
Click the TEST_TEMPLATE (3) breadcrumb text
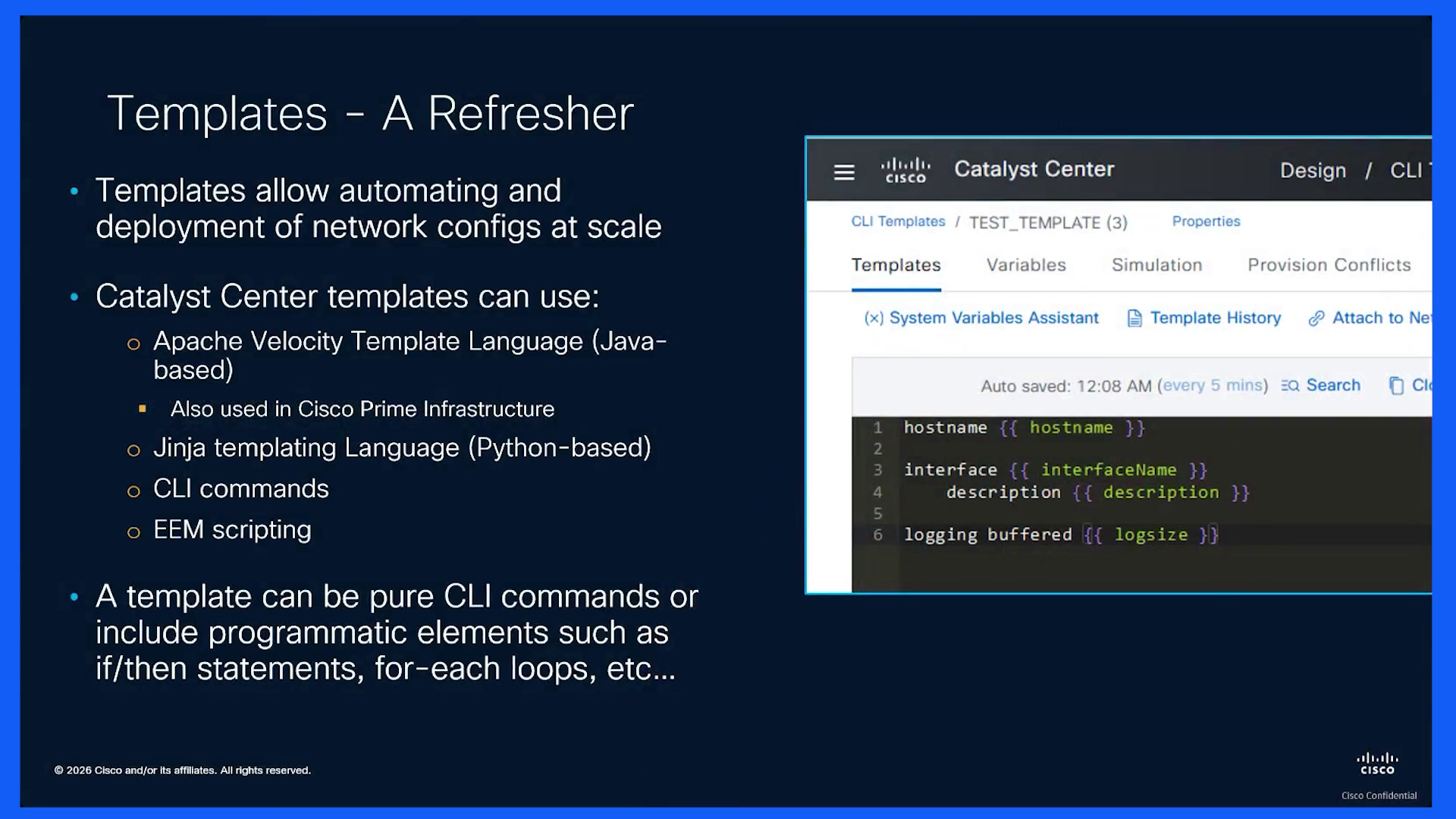(x=1048, y=223)
